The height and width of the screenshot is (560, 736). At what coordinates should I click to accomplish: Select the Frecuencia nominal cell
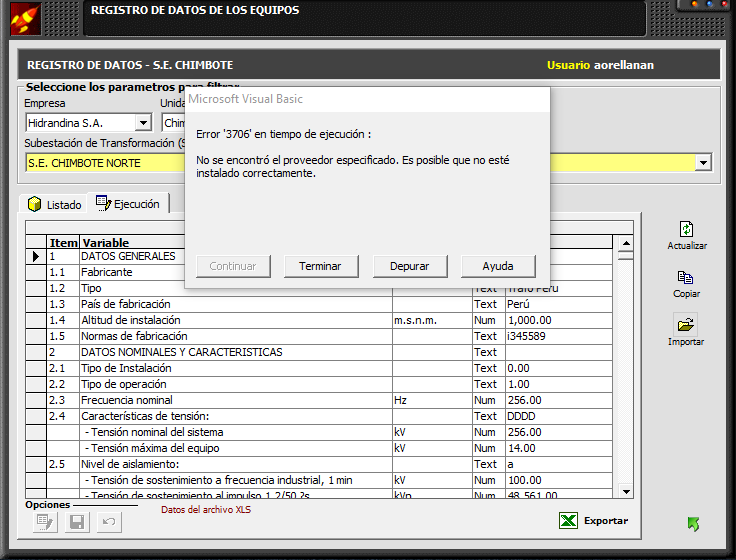[236, 400]
